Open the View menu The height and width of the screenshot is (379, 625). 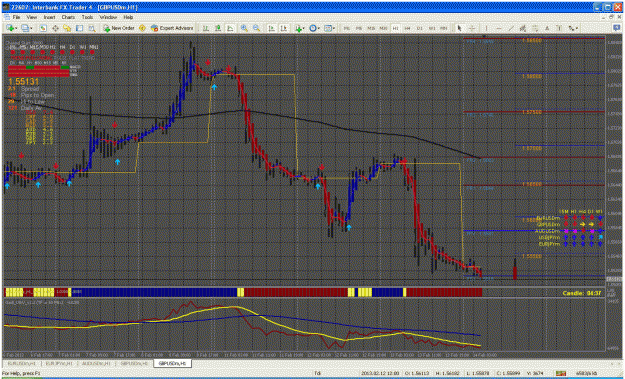(31, 18)
